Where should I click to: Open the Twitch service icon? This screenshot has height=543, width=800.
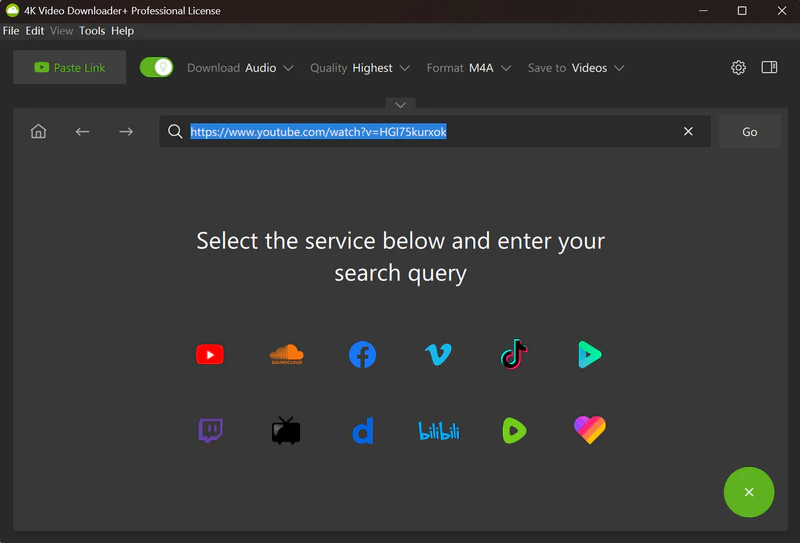click(210, 430)
